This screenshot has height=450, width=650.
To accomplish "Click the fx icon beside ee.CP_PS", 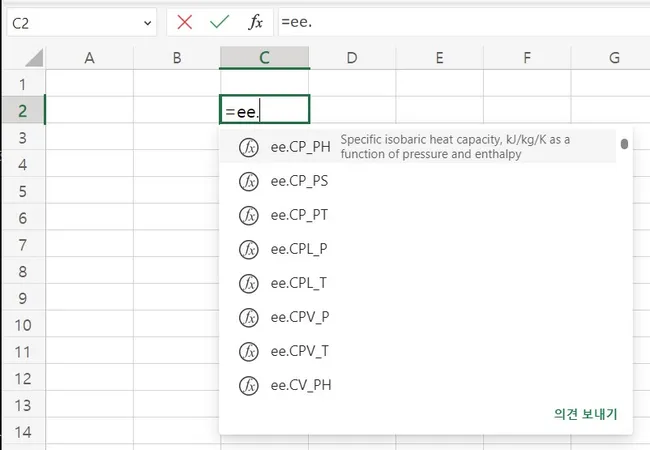I will [x=249, y=182].
